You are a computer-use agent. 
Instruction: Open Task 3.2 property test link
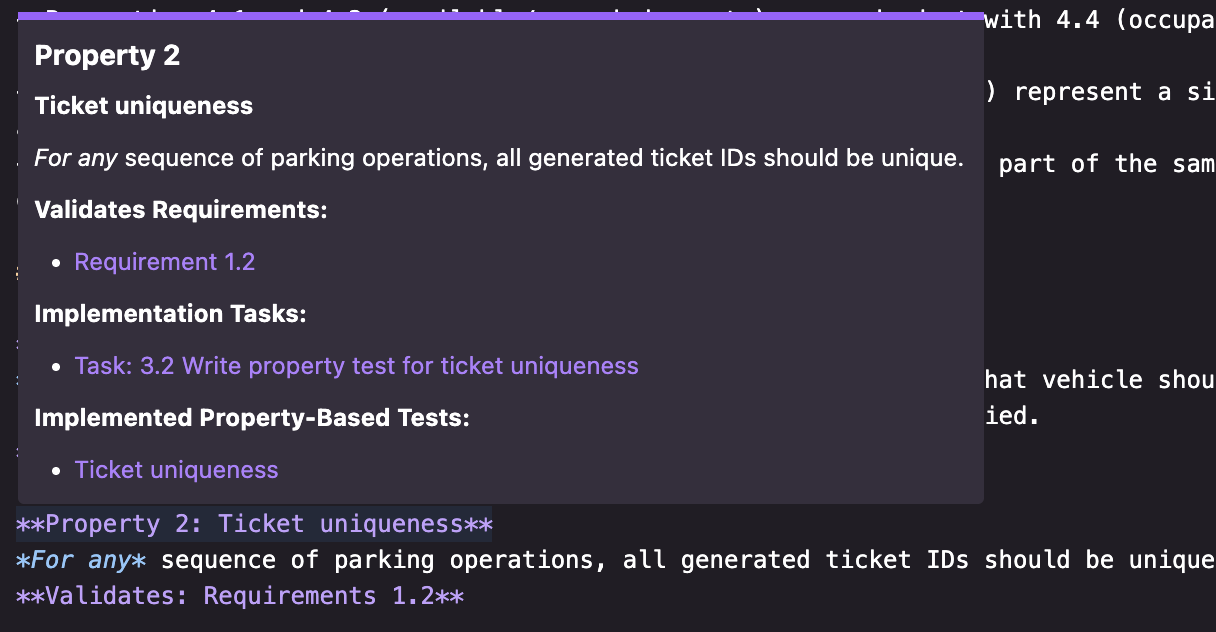pos(356,365)
